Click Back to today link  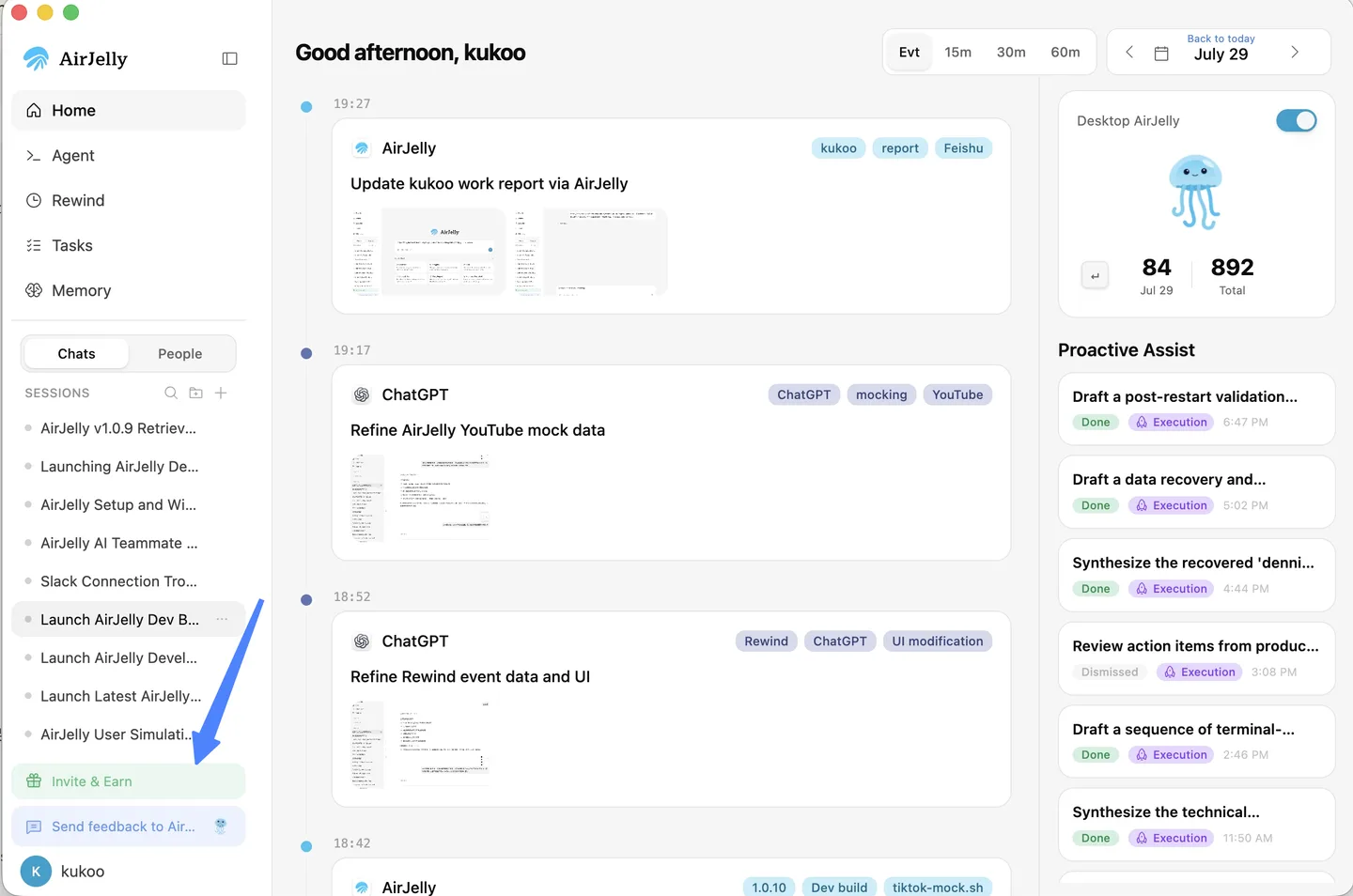(1221, 39)
